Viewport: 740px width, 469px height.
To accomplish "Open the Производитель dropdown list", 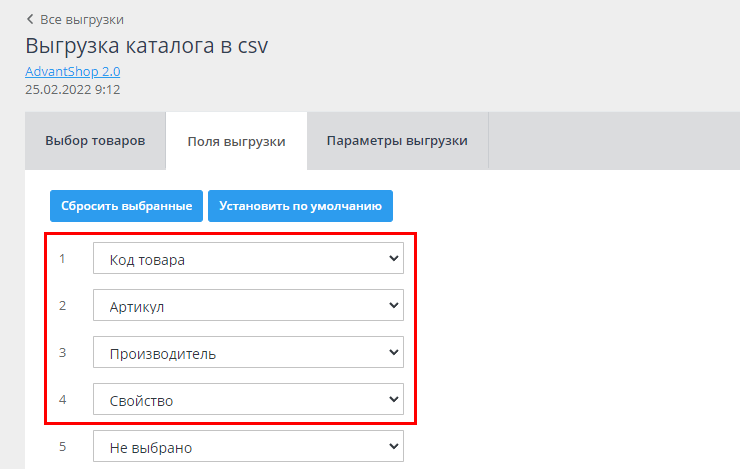I will pyautogui.click(x=248, y=353).
